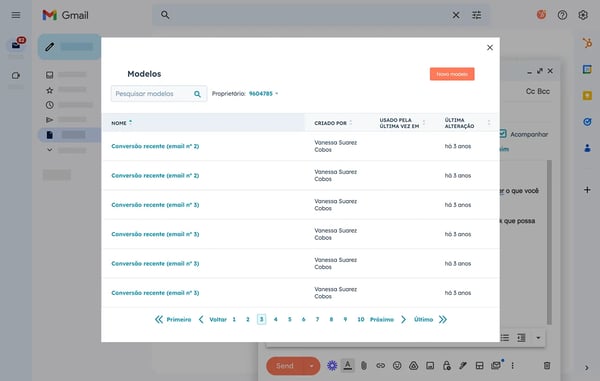Image resolution: width=600 pixels, height=381 pixels.
Task: Click the attach files paperclip icon
Action: pos(364,366)
